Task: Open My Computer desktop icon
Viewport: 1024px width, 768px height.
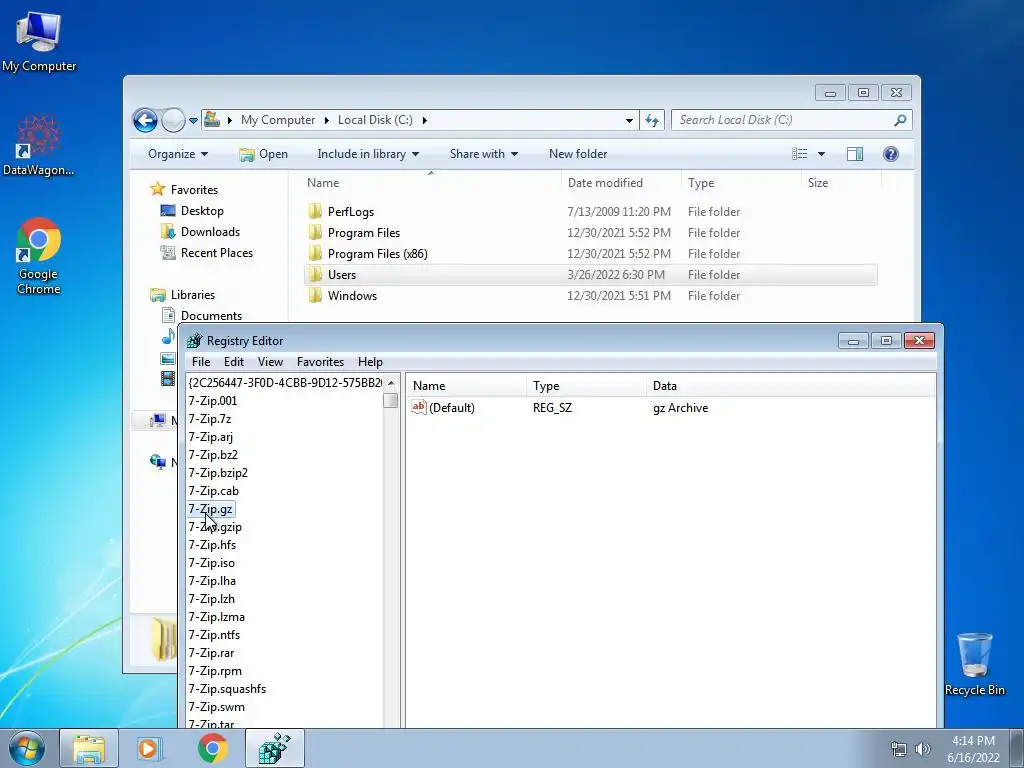Action: point(39,40)
